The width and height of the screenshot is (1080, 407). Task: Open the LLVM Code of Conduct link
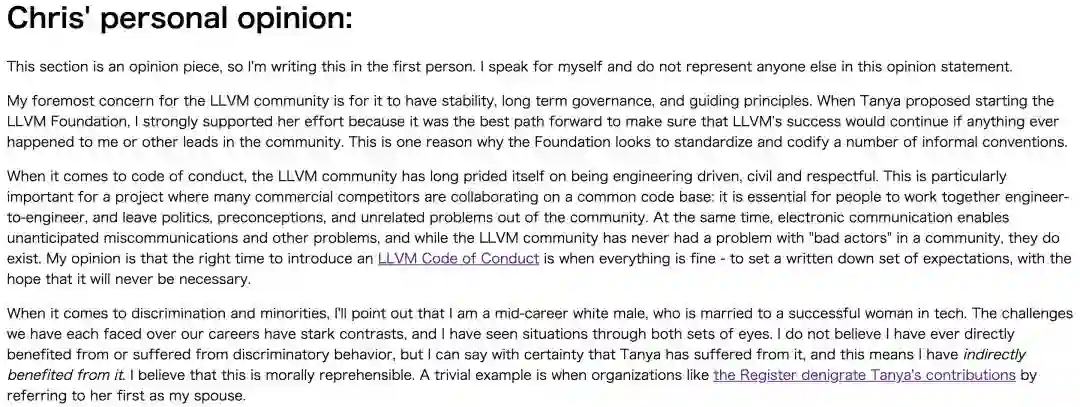(458, 259)
